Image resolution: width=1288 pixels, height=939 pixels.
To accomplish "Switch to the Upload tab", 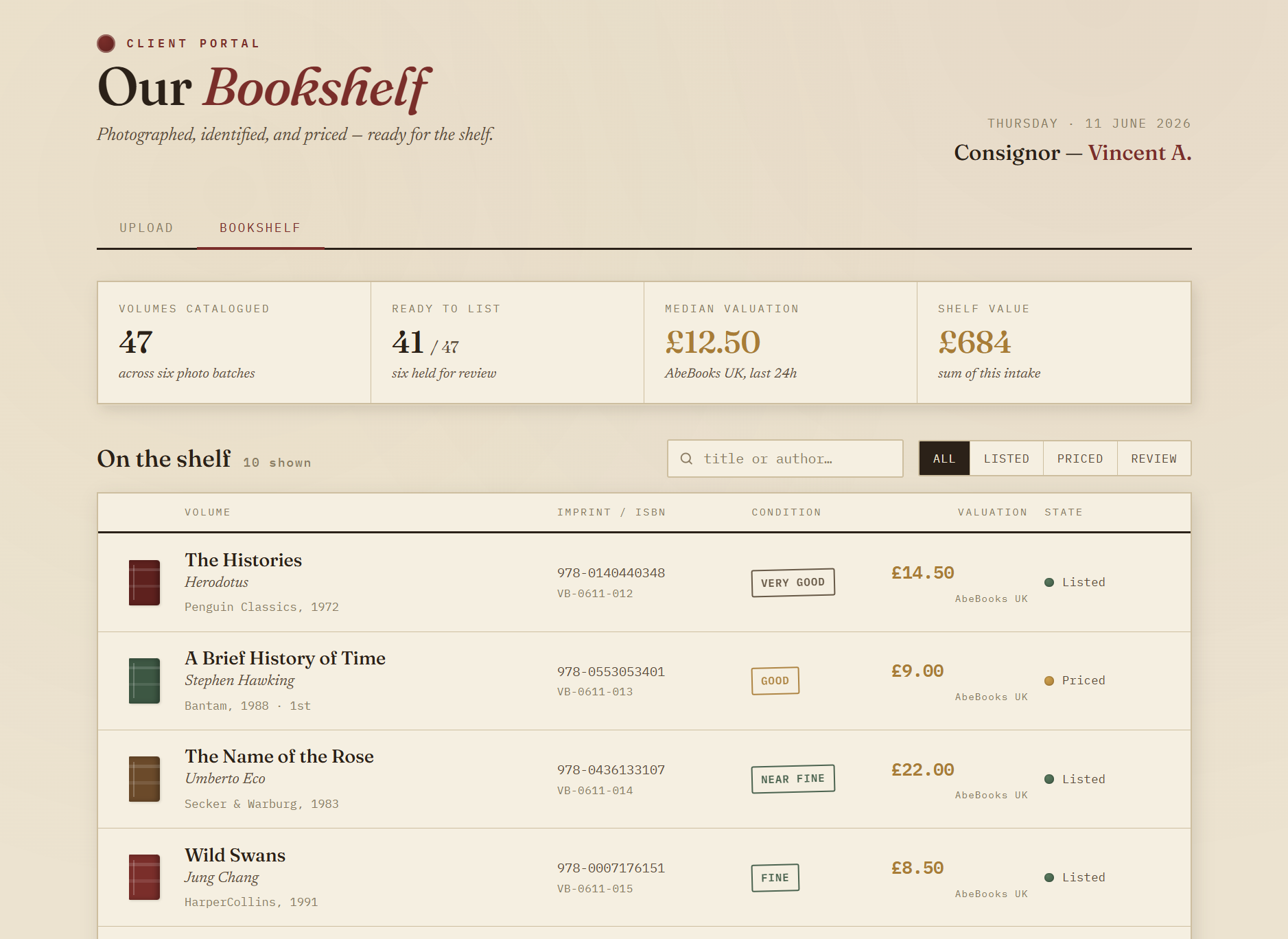I will pyautogui.click(x=146, y=228).
